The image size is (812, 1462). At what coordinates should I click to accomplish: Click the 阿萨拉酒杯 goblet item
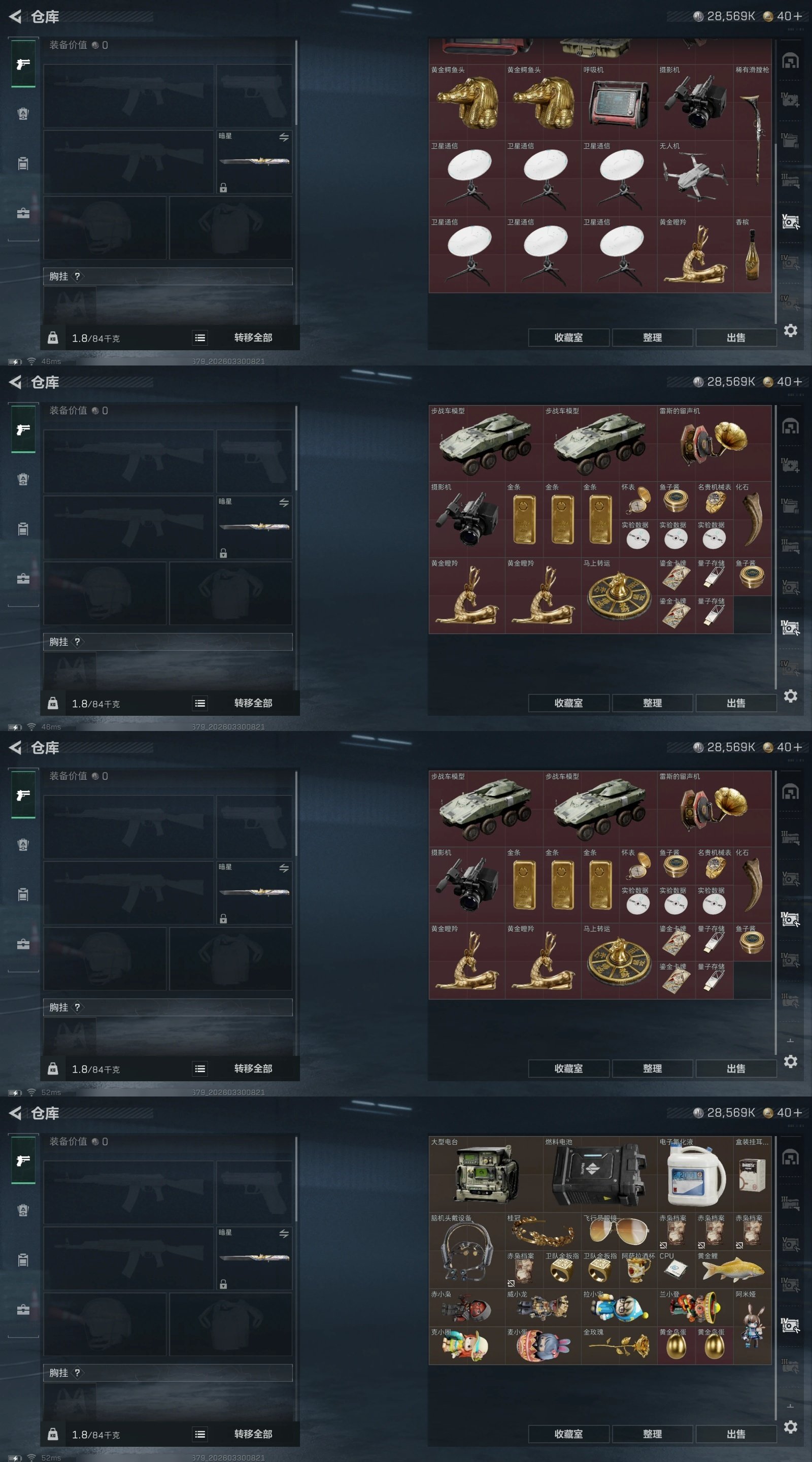[x=638, y=1269]
